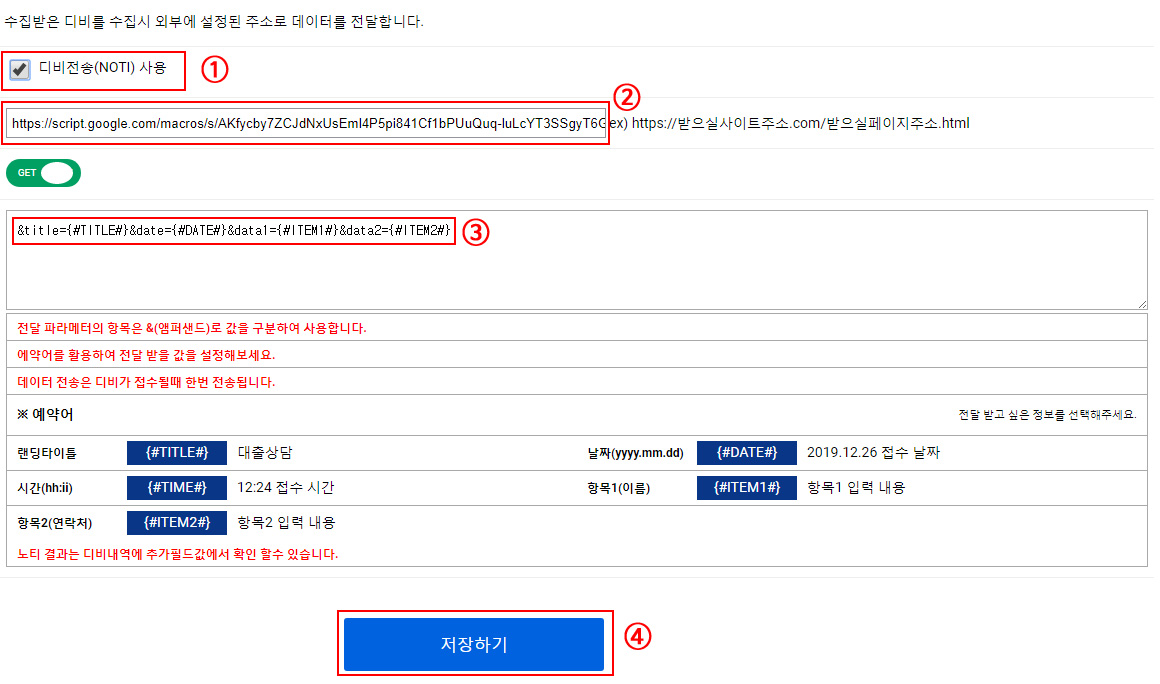1160x684 pixels.
Task: Insert the {#TITLE#} reserved word
Action: [x=177, y=453]
